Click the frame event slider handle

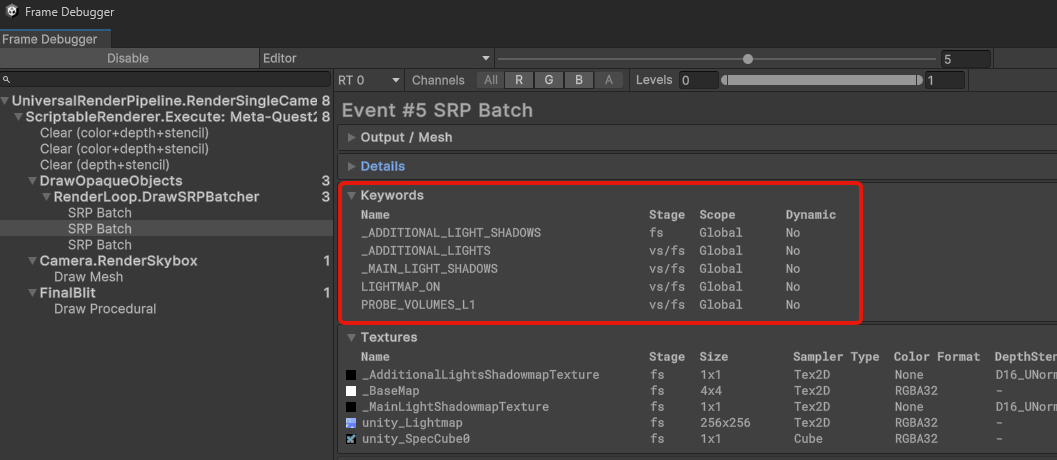748,59
